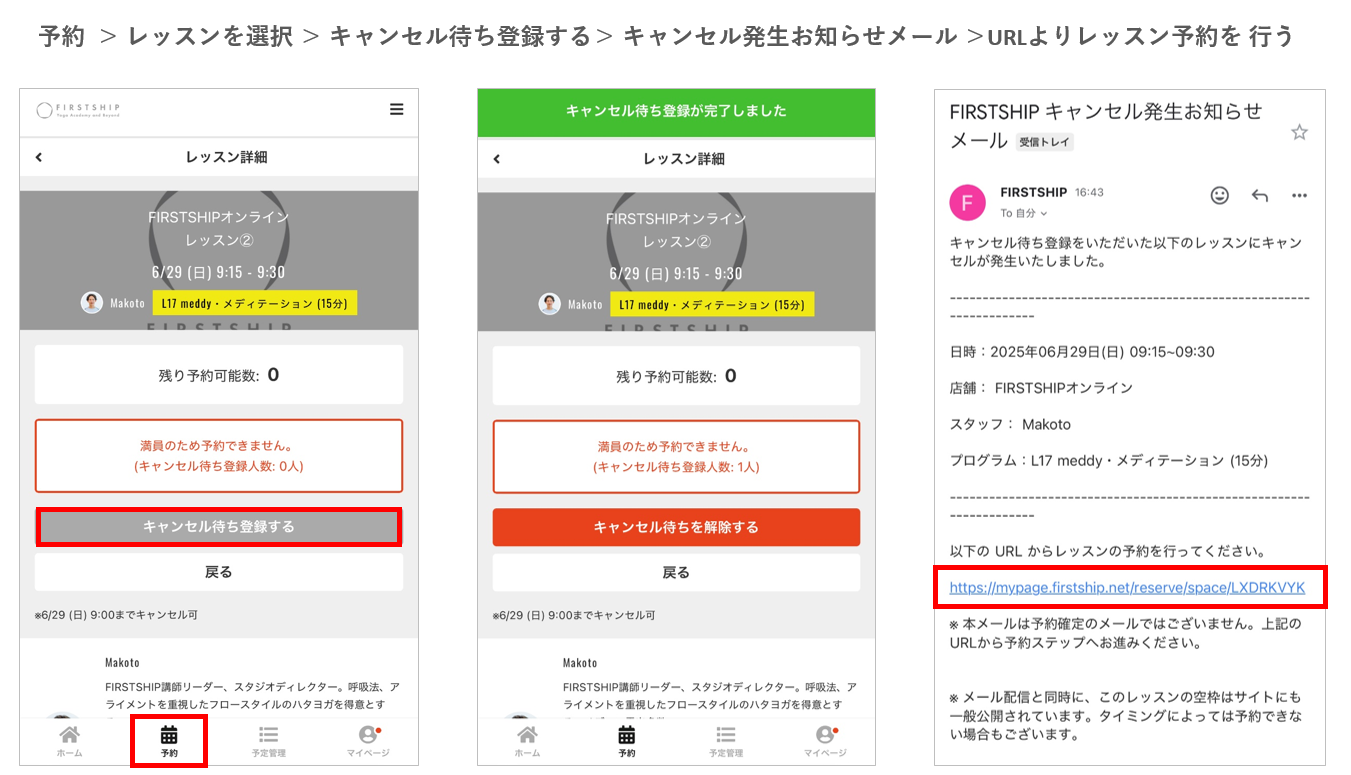Click 受信トレイ label tag in email
The height and width of the screenshot is (775, 1351).
[1044, 143]
